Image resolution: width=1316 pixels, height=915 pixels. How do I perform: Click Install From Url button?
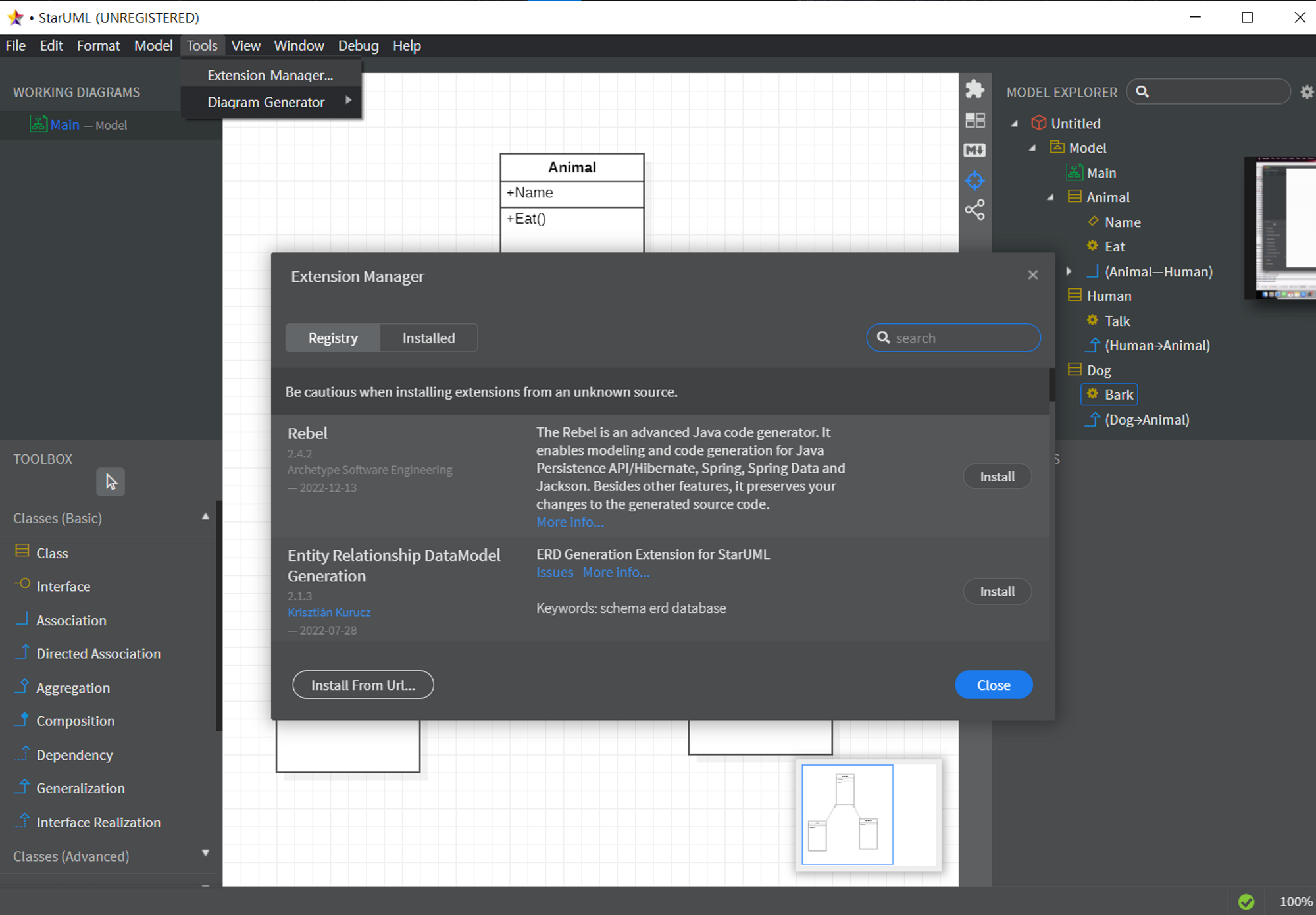pos(363,685)
